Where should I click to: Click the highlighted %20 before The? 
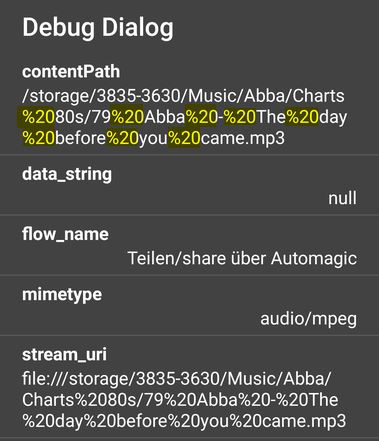(240, 117)
